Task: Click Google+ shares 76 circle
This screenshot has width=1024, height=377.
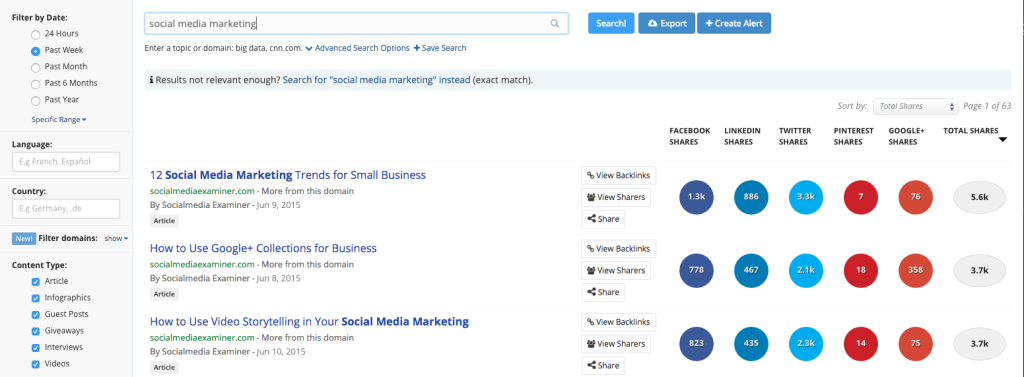Action: click(916, 197)
